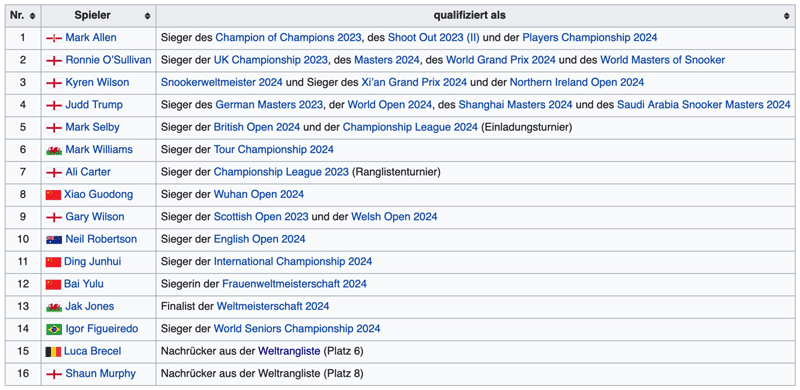Follow the Saudi Arabia Snooker Masters 2024 link
The image size is (800, 390).
[704, 105]
